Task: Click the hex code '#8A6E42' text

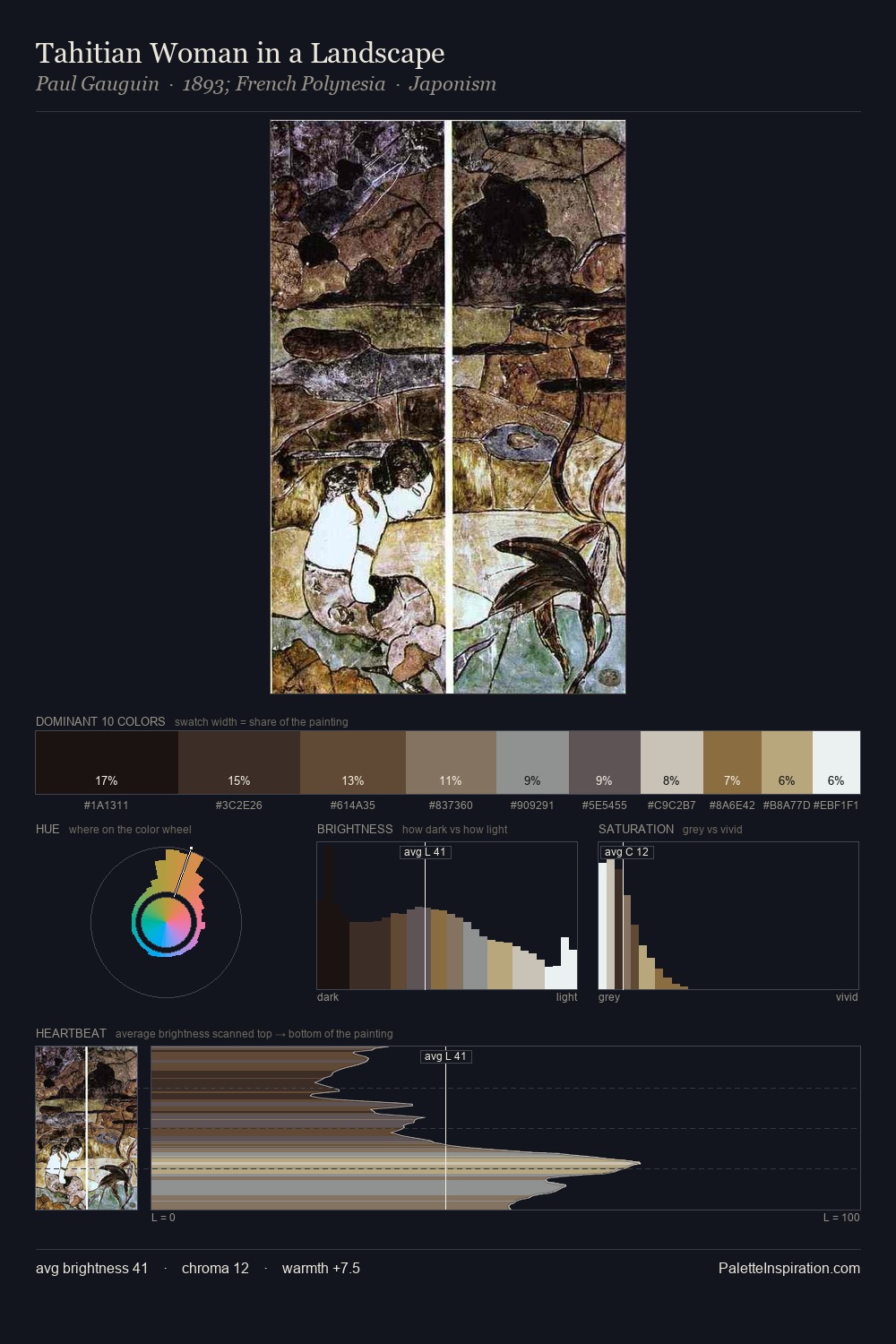Action: pos(732,806)
